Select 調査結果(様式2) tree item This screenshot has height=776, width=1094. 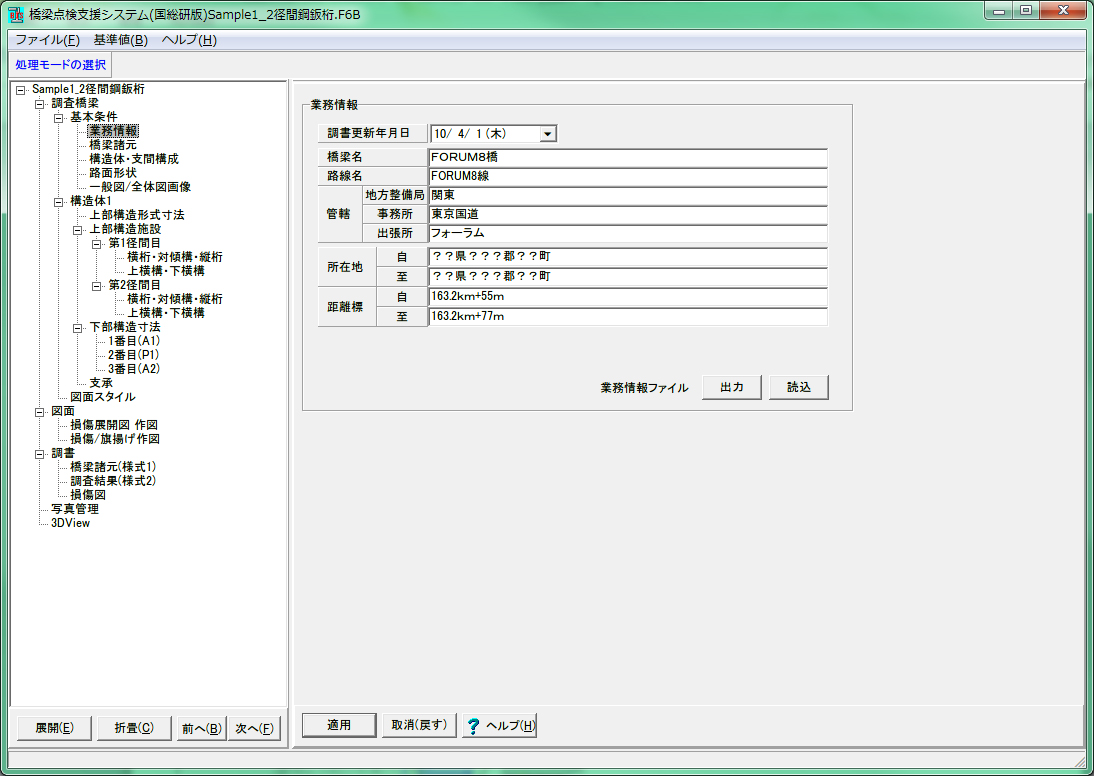point(113,481)
